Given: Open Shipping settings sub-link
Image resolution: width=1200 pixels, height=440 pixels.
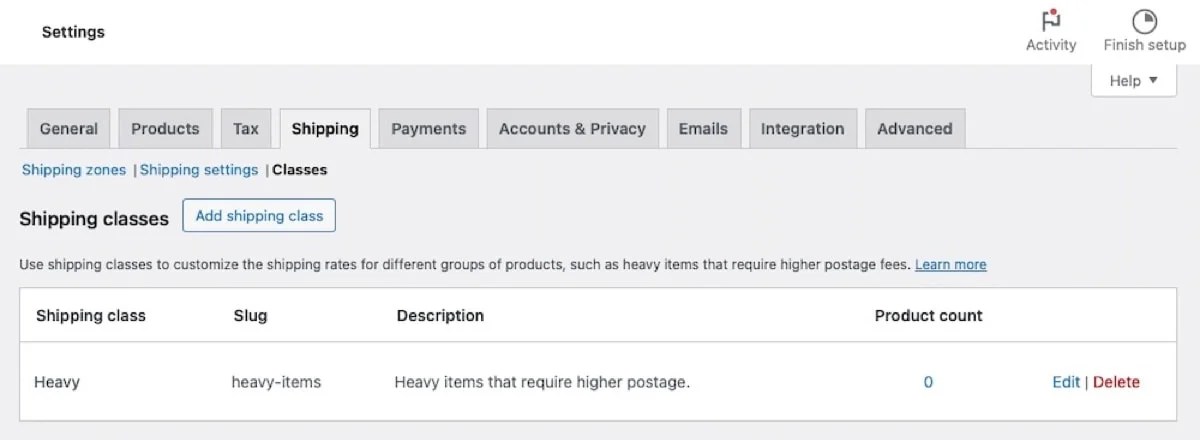Looking at the screenshot, I should pos(199,170).
